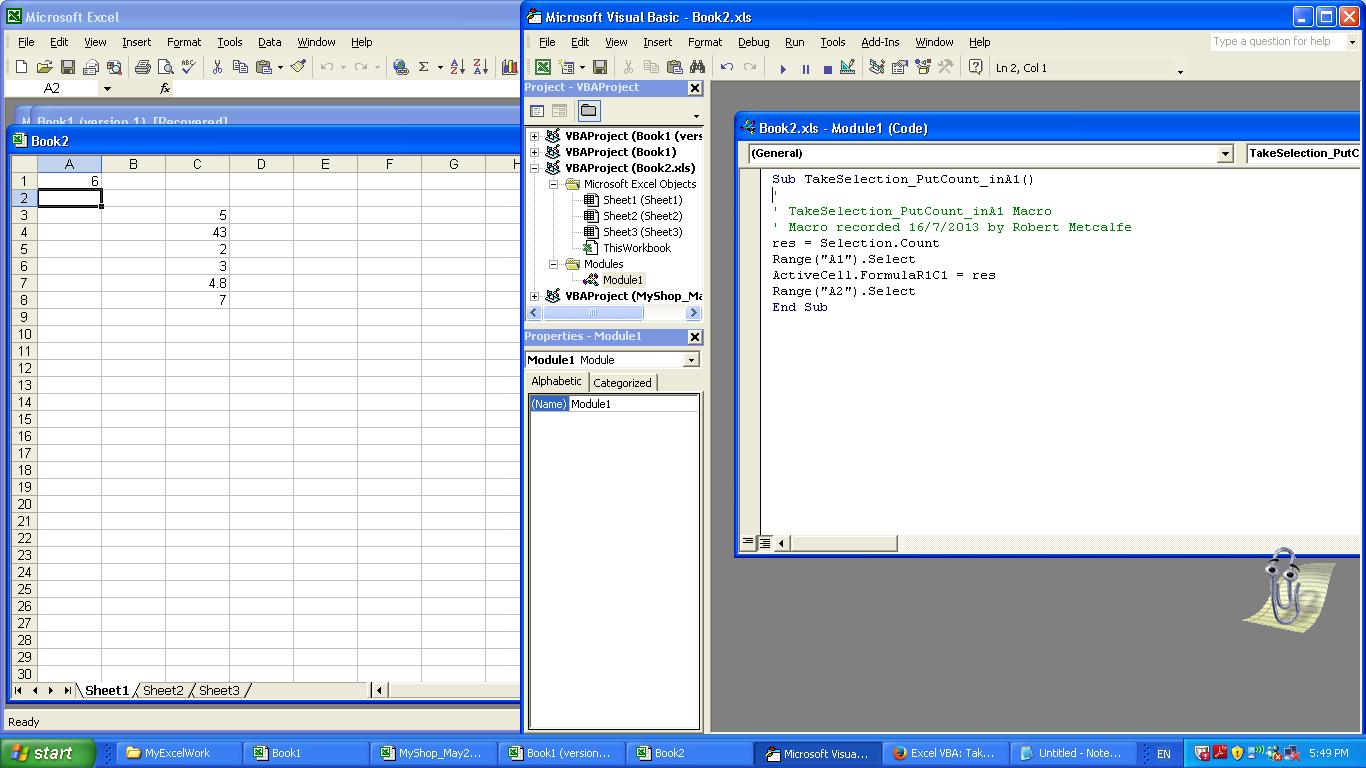Click the Open folder icon in Excel toolbar

(44, 67)
